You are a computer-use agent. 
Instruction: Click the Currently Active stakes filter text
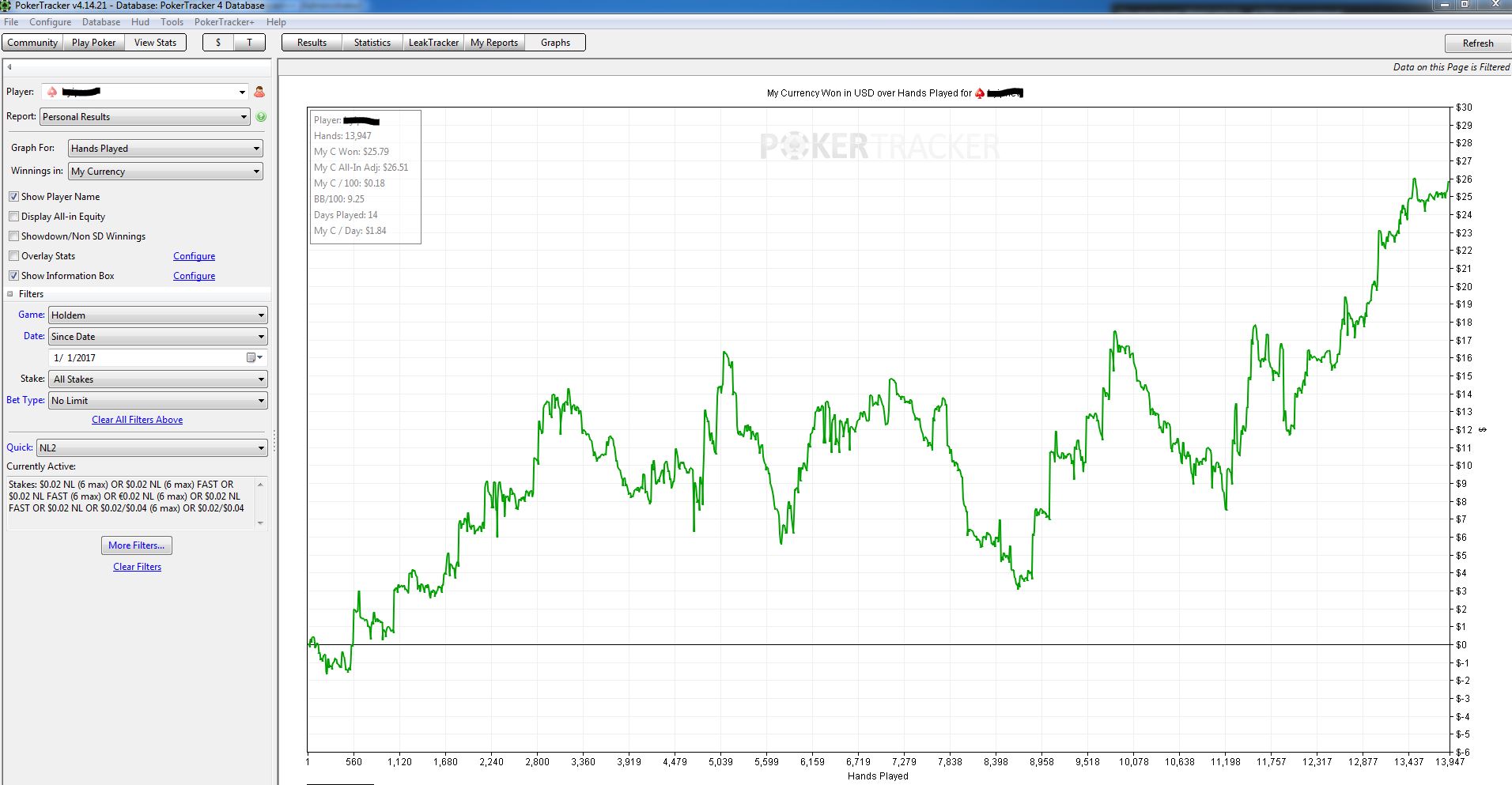point(127,496)
